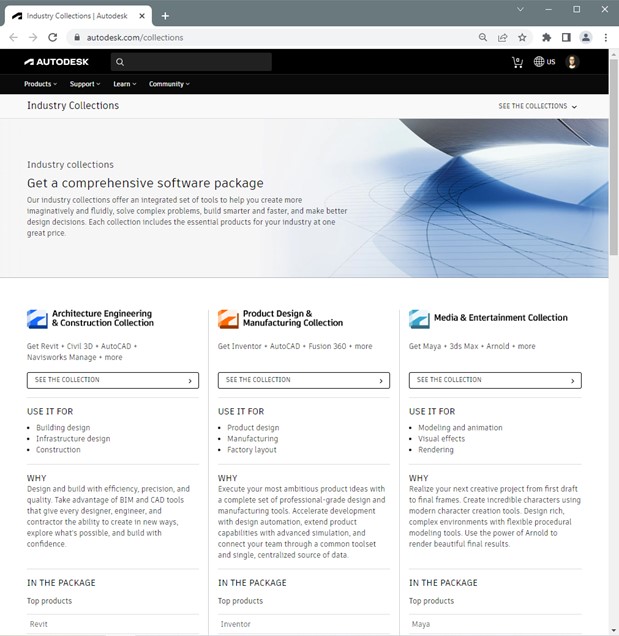Click 'Visual effects' list item

tap(441, 438)
